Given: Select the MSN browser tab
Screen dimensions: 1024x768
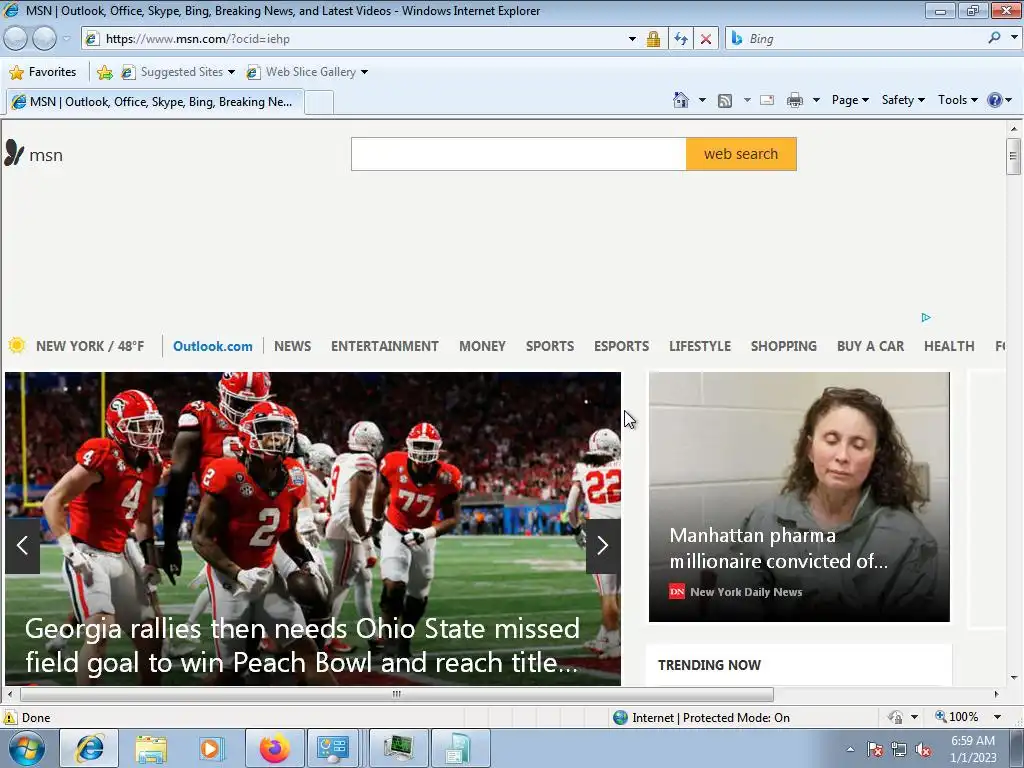Looking at the screenshot, I should tap(155, 102).
